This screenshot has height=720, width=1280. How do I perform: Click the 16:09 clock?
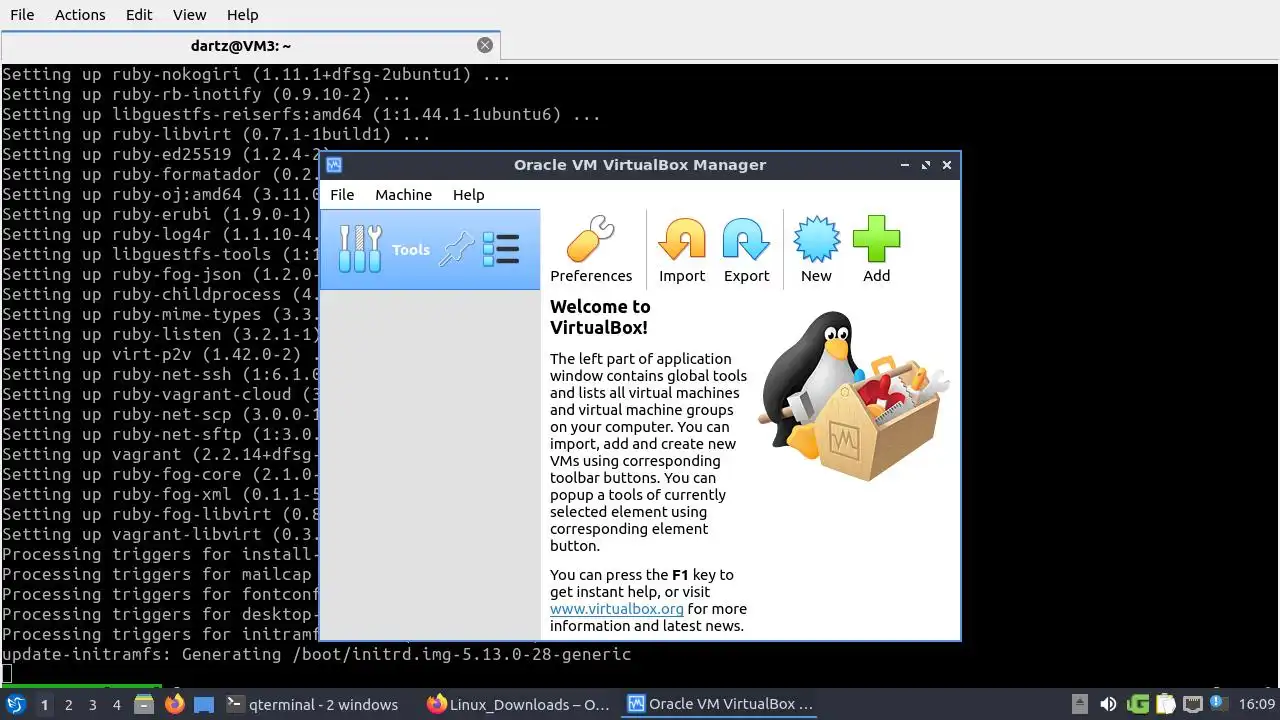tap(1257, 704)
